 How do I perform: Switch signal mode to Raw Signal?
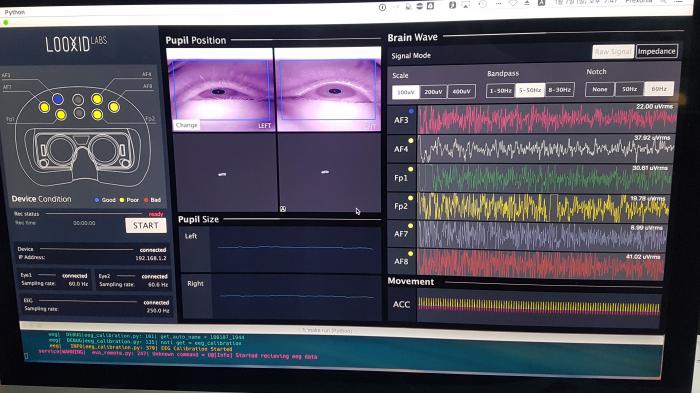click(613, 52)
